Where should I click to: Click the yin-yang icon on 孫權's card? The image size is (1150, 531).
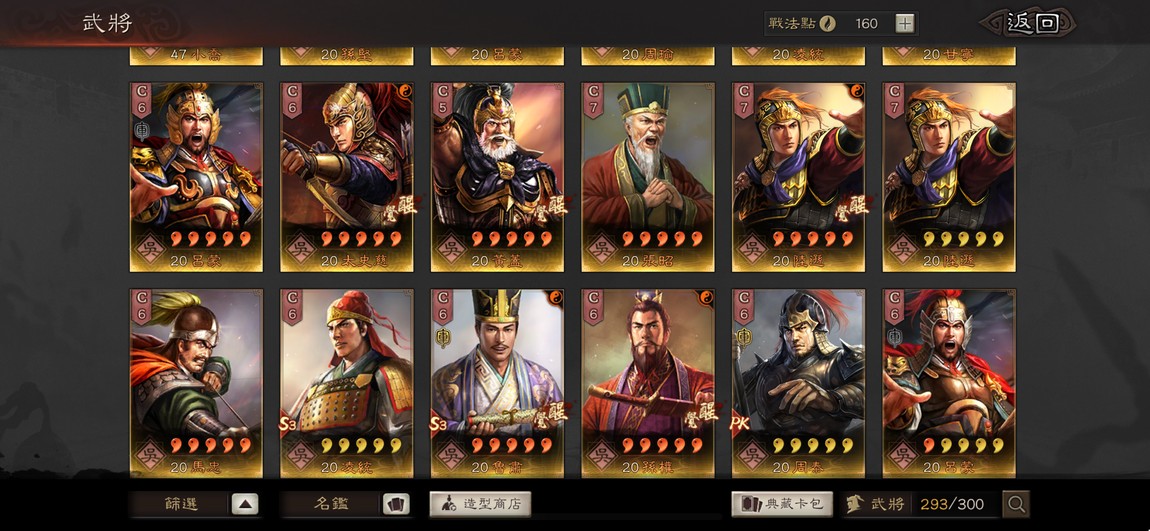(x=706, y=297)
